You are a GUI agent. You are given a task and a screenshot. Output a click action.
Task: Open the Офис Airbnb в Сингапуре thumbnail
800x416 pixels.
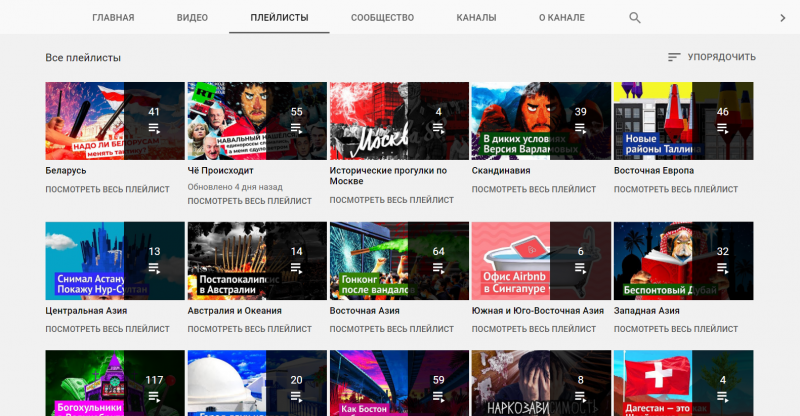click(x=541, y=261)
